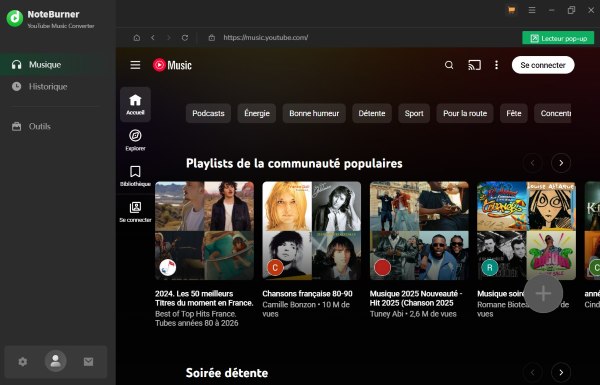Open the orange shopping cart icon
Image resolution: width=600 pixels, height=385 pixels.
click(x=512, y=10)
